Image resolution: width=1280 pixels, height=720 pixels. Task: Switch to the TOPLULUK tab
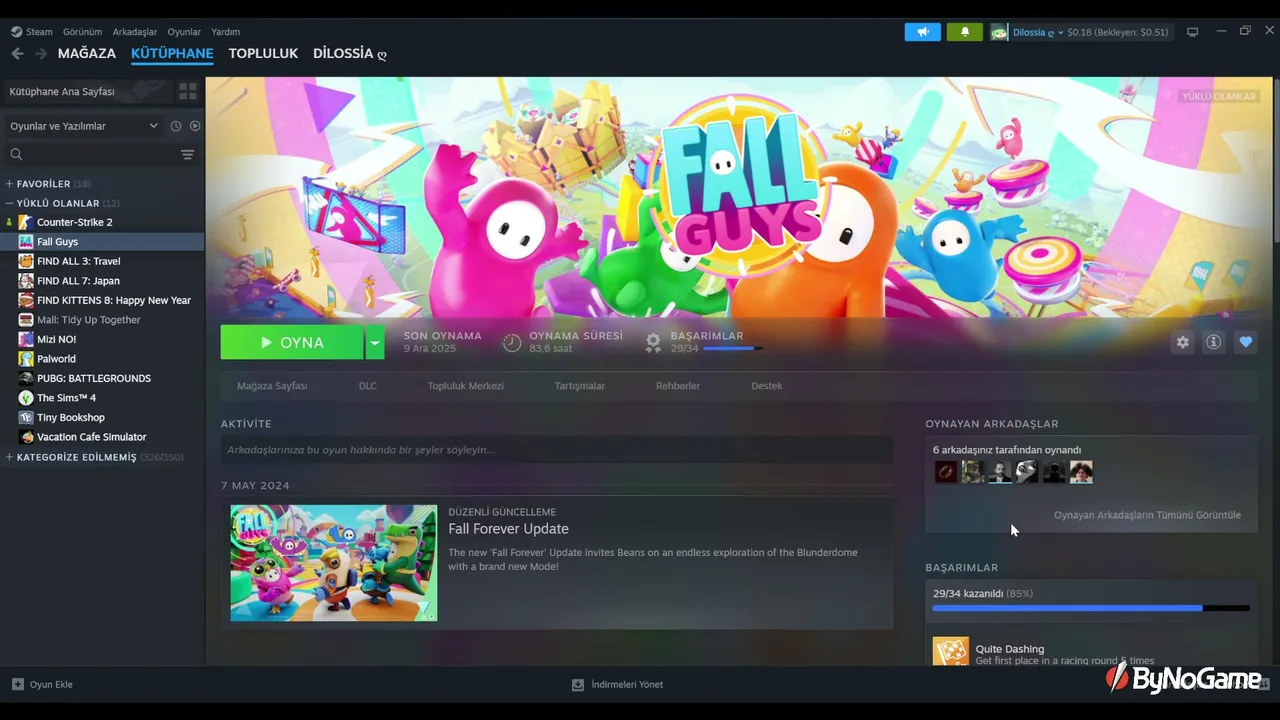(263, 53)
